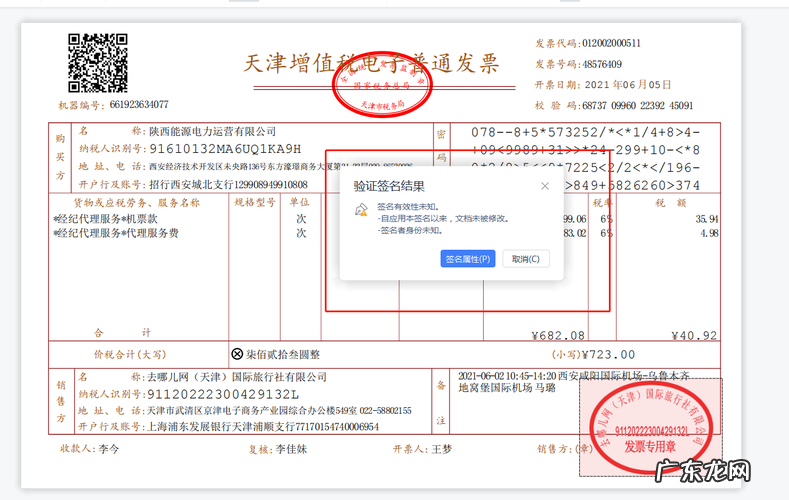This screenshot has width=789, height=500.
Task: Click the QR code on the invoice
Action: [x=97, y=62]
